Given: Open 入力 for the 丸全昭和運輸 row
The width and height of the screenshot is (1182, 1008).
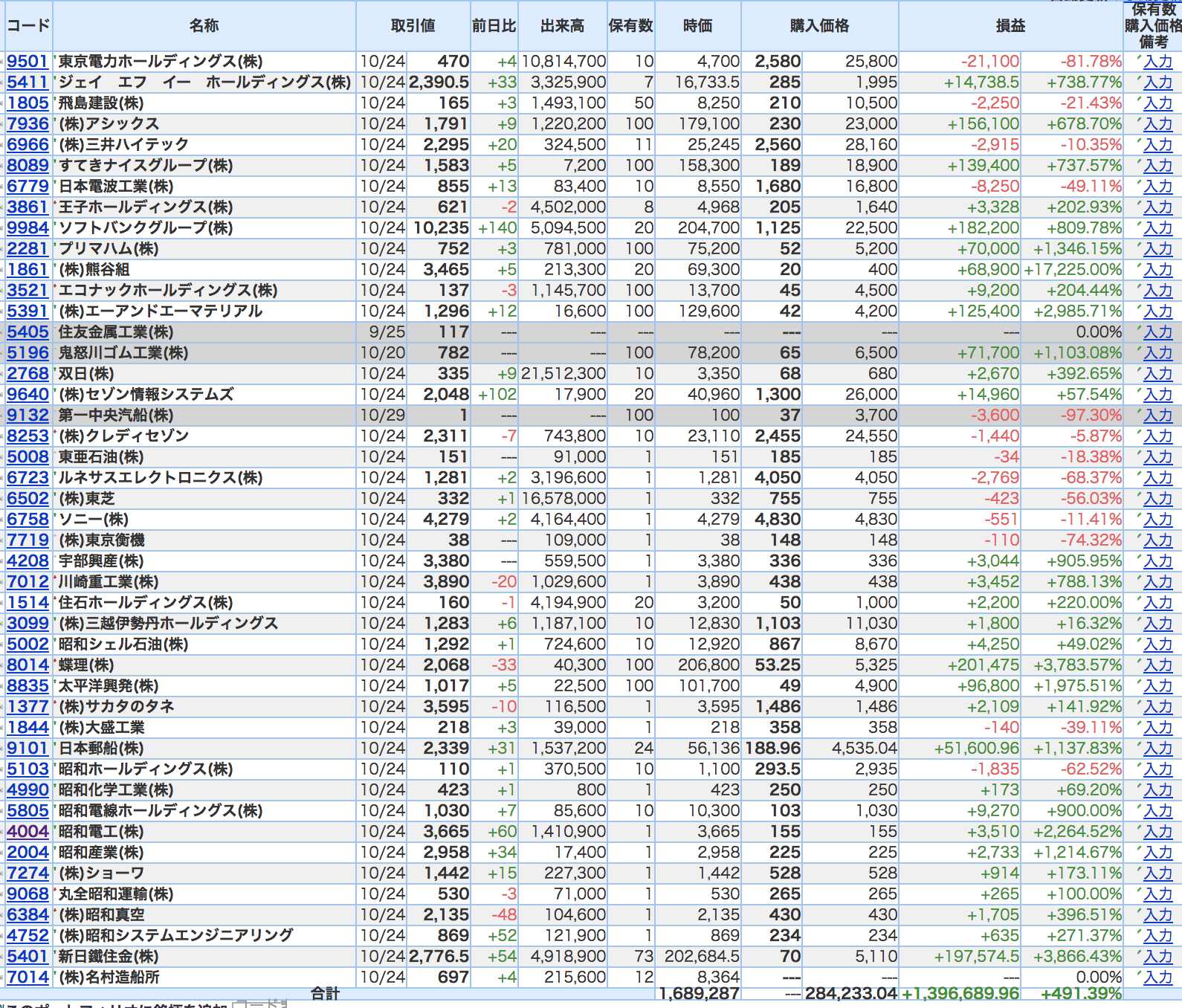Looking at the screenshot, I should click(1157, 894).
